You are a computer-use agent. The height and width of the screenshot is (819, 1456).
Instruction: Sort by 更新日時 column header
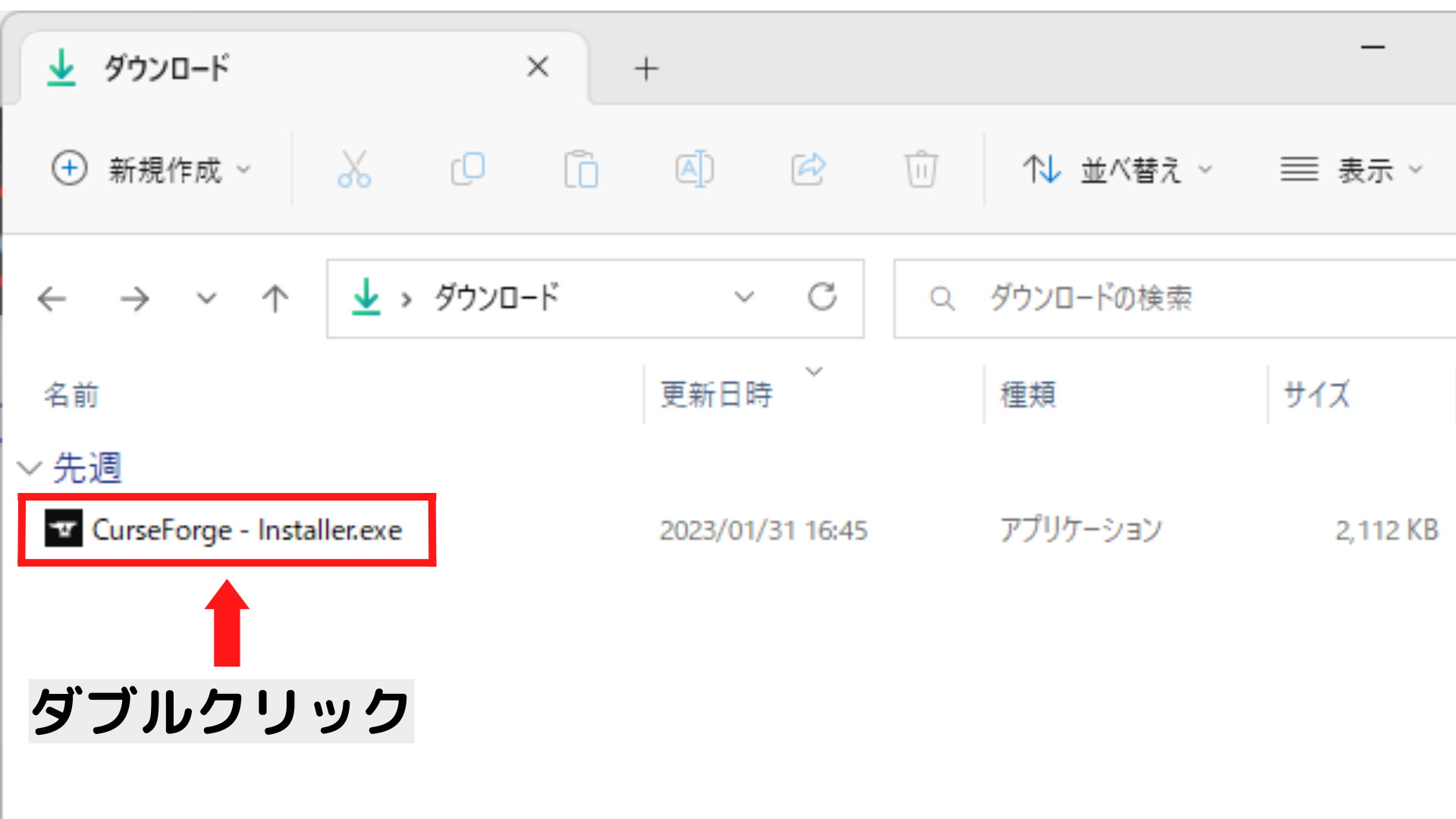[717, 394]
